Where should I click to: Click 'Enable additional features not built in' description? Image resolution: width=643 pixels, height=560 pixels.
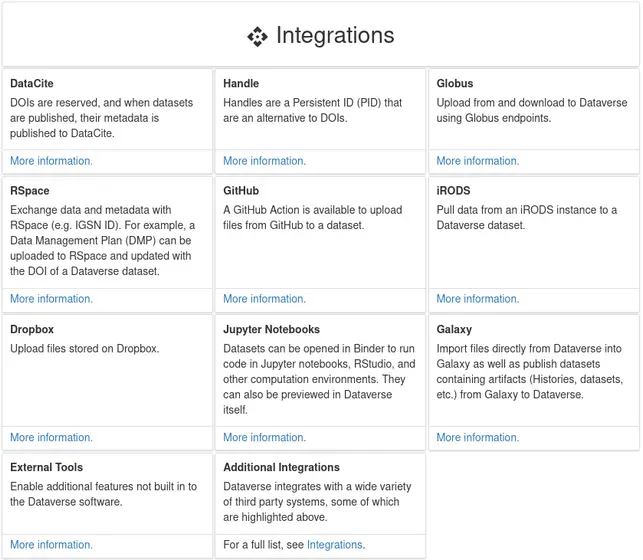[103, 494]
